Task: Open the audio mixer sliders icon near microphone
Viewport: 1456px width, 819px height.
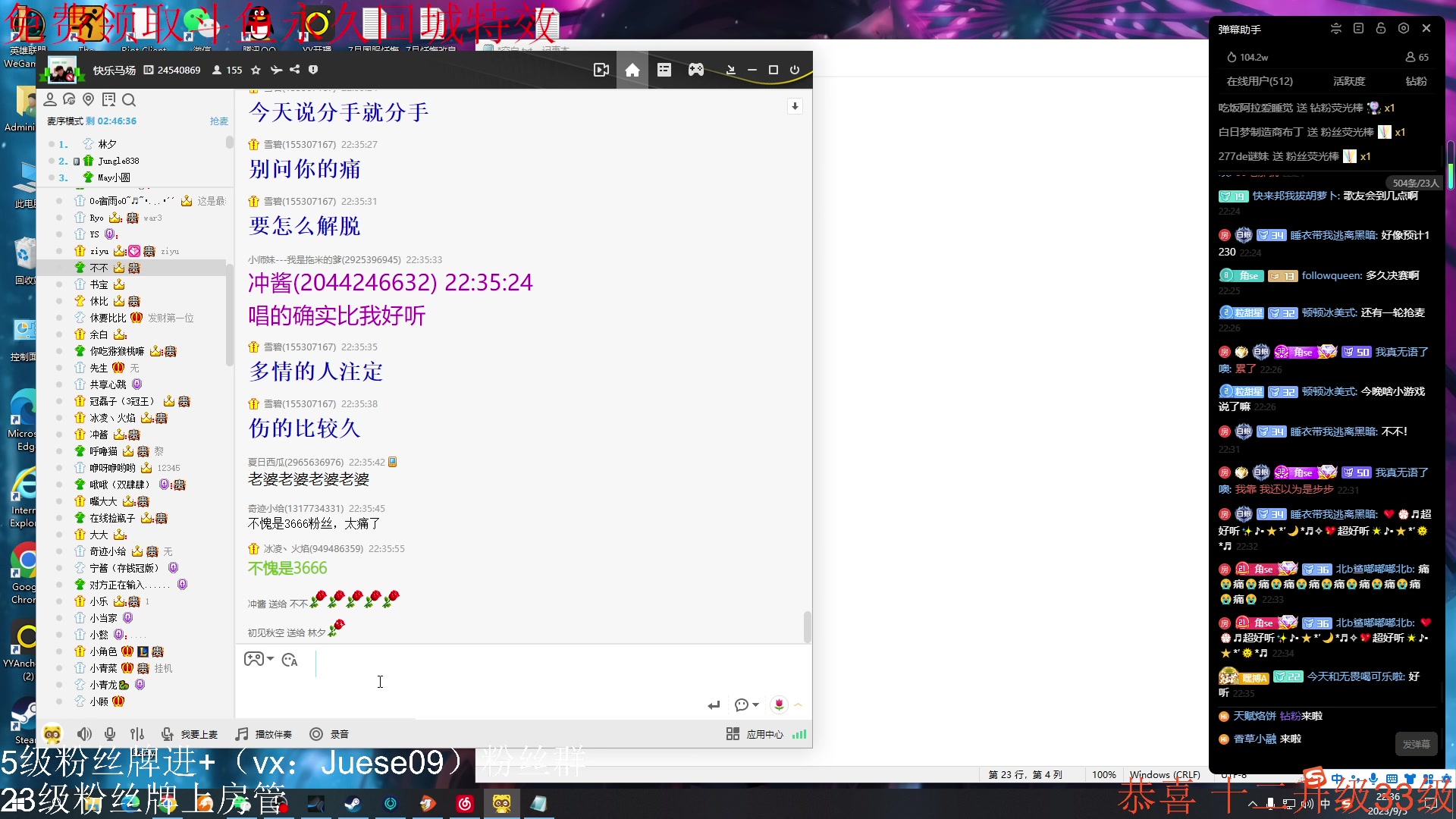Action: [137, 734]
